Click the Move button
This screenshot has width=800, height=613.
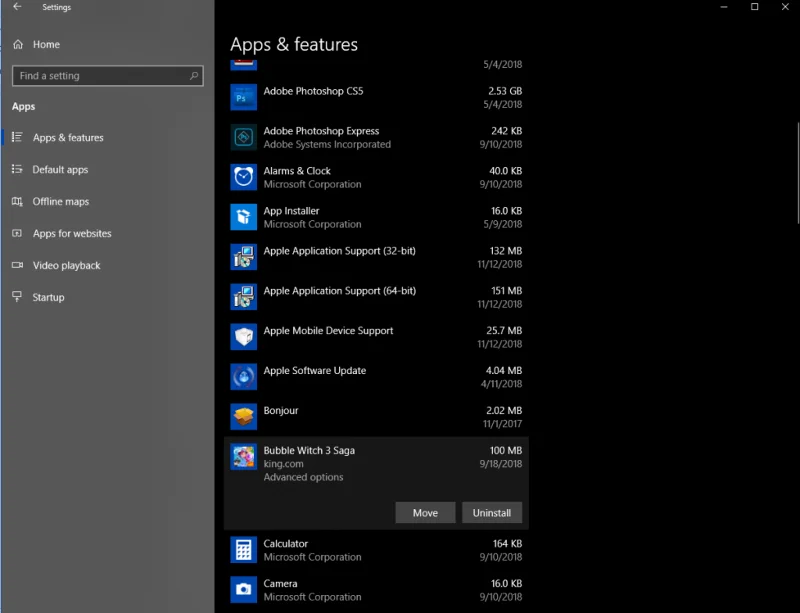(425, 512)
